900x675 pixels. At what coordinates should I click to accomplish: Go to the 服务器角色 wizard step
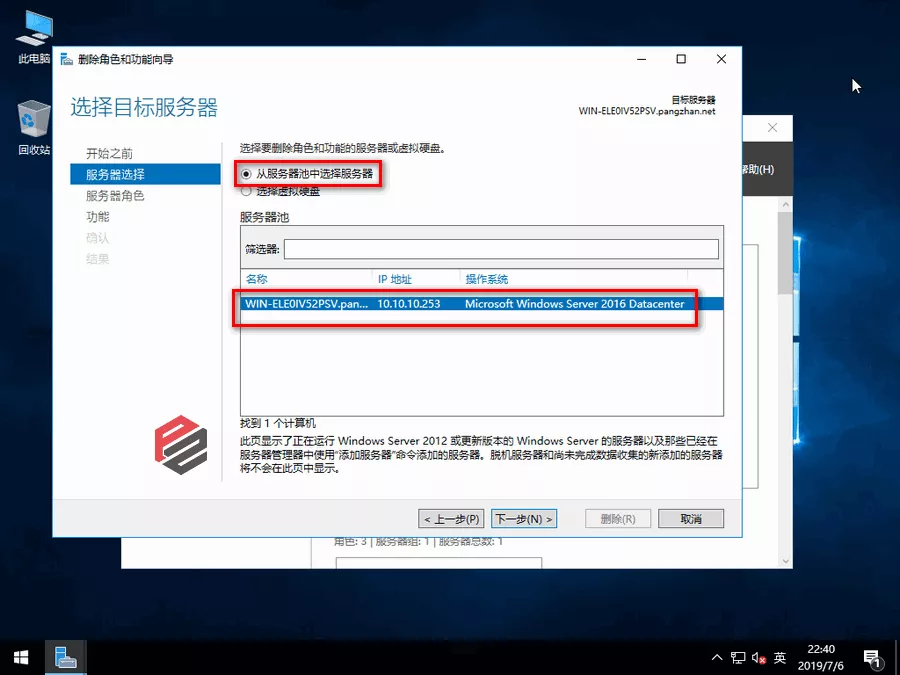(x=115, y=196)
